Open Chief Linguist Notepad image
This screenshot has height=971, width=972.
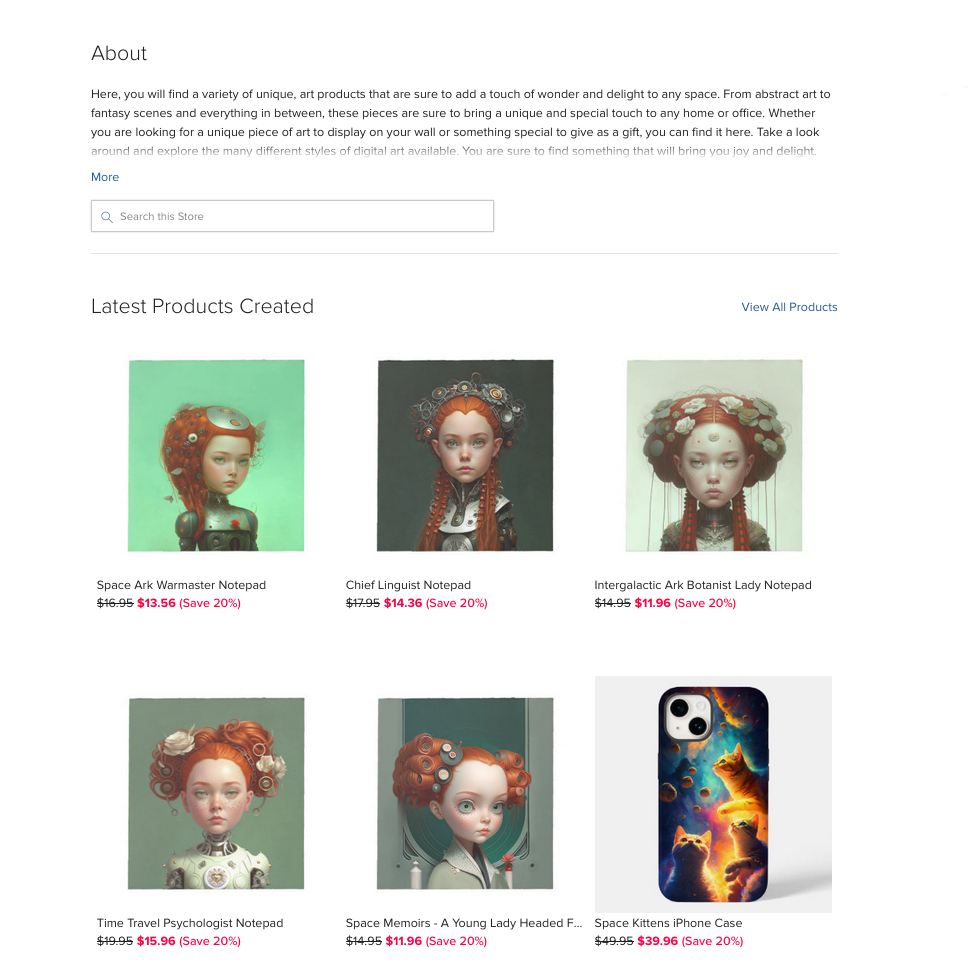(x=465, y=455)
